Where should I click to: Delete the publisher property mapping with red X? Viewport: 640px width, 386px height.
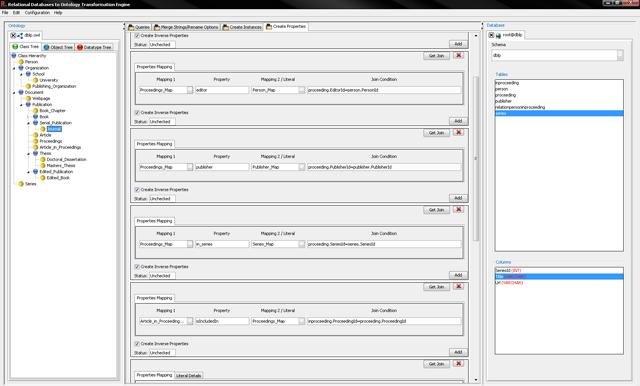pyautogui.click(x=459, y=132)
